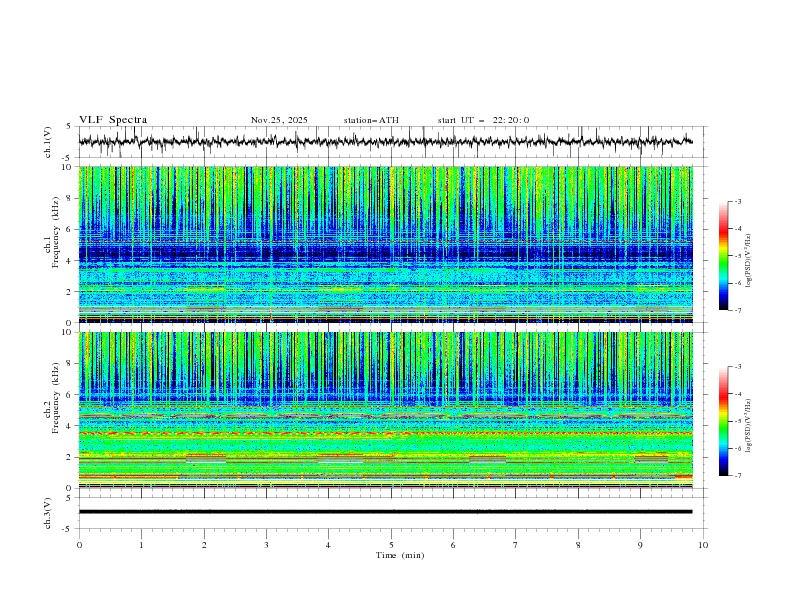Click the "ch.1(V)" axis label
Screen dimensions: 792x612
pos(48,142)
